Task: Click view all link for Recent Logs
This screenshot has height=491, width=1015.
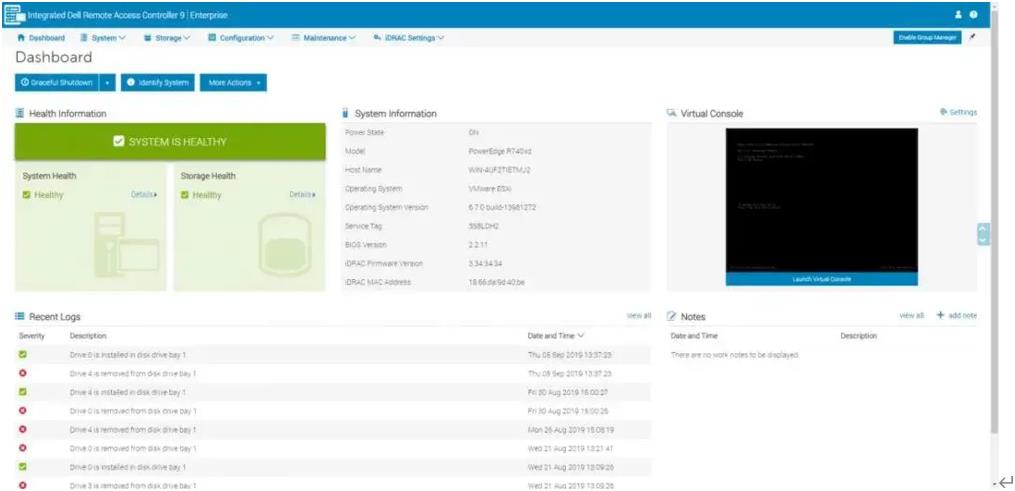Action: coord(639,316)
